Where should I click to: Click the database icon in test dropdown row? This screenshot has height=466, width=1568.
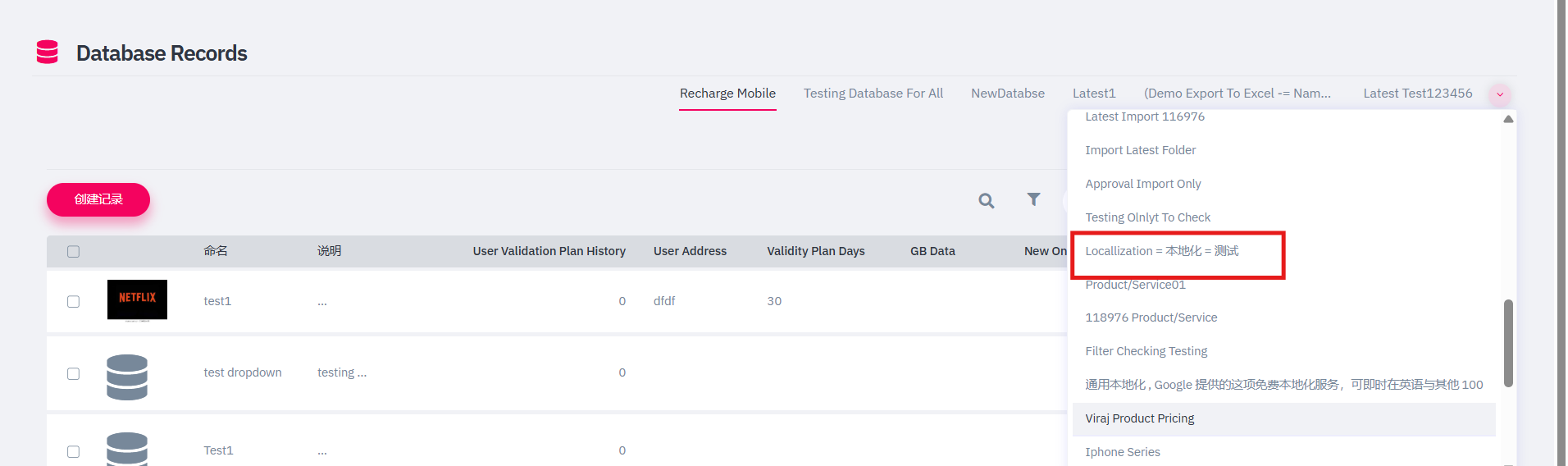click(127, 377)
